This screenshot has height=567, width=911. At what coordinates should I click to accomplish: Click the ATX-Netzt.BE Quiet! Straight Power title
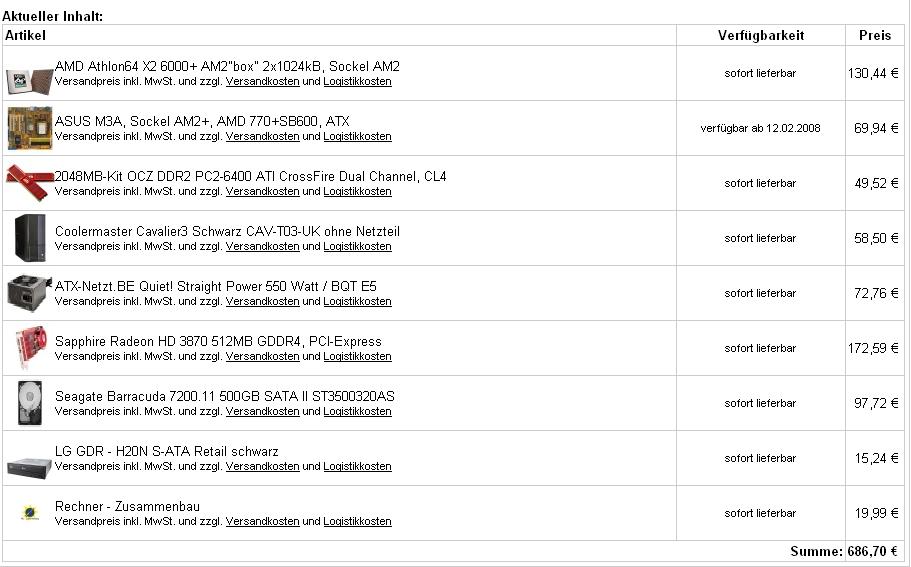coord(216,286)
